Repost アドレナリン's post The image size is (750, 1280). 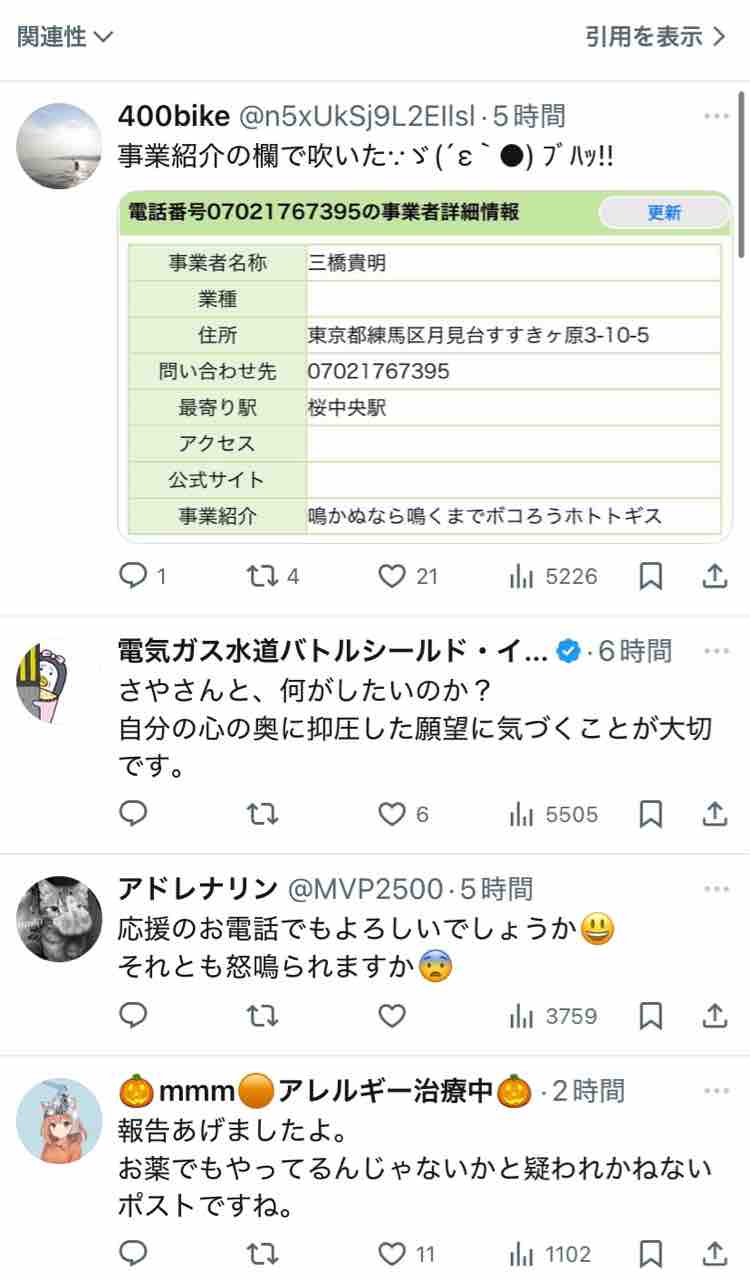(262, 1016)
